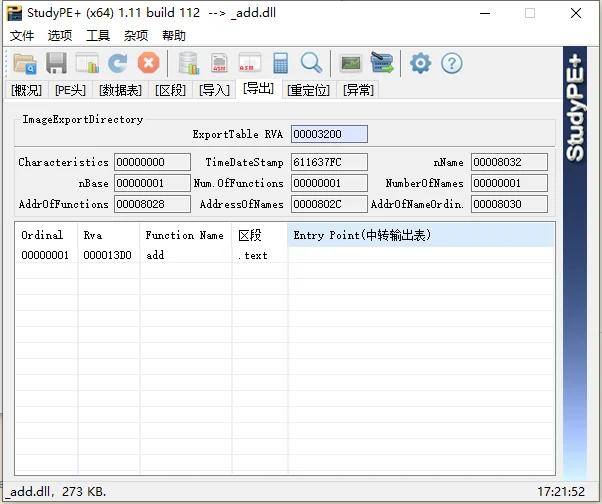Click the question mark help icon
The height and width of the screenshot is (504, 602).
pos(452,63)
